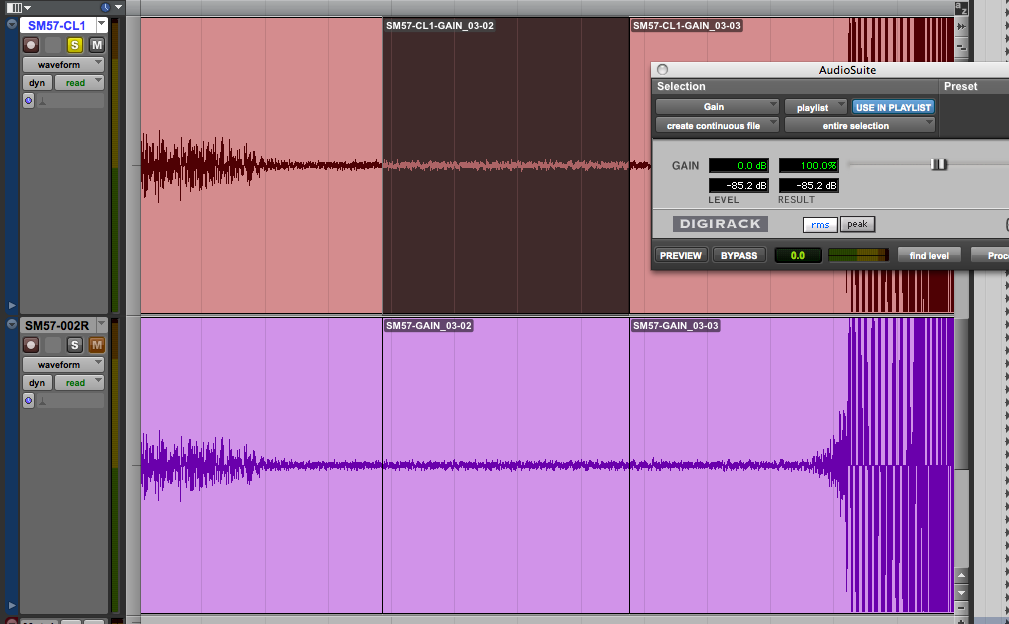Viewport: 1009px width, 624px height.
Task: Mute the SM57-CL1 track
Action: (x=97, y=45)
